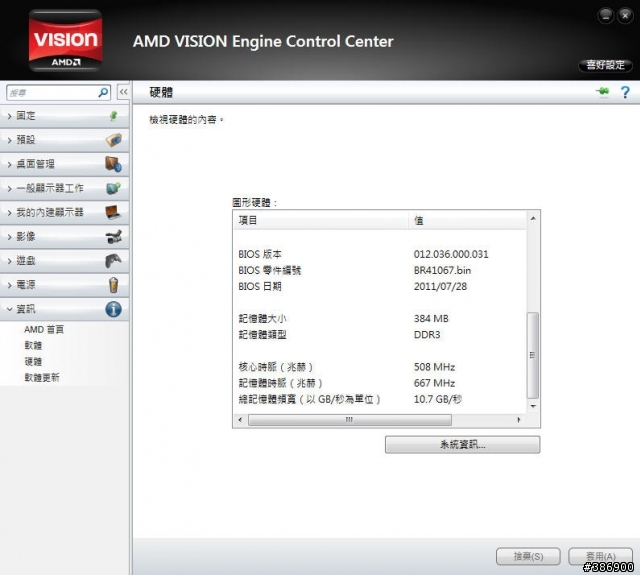This screenshot has height=575, width=640.
Task: Click the horizontal scroll right arrow
Action: (x=519, y=420)
